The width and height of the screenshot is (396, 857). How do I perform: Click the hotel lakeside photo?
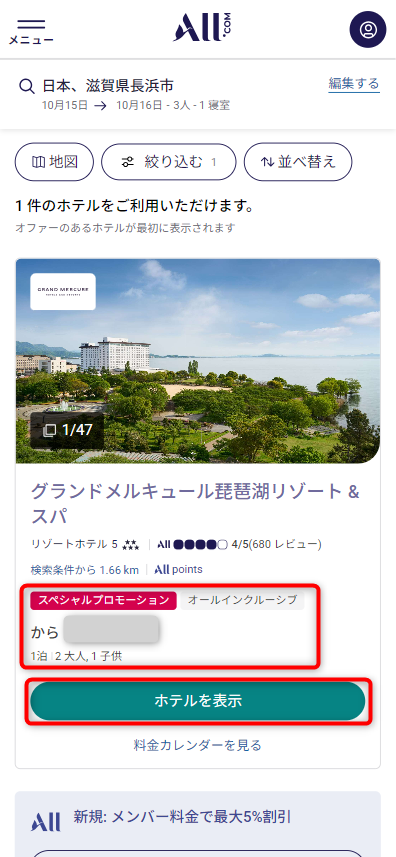click(x=198, y=361)
